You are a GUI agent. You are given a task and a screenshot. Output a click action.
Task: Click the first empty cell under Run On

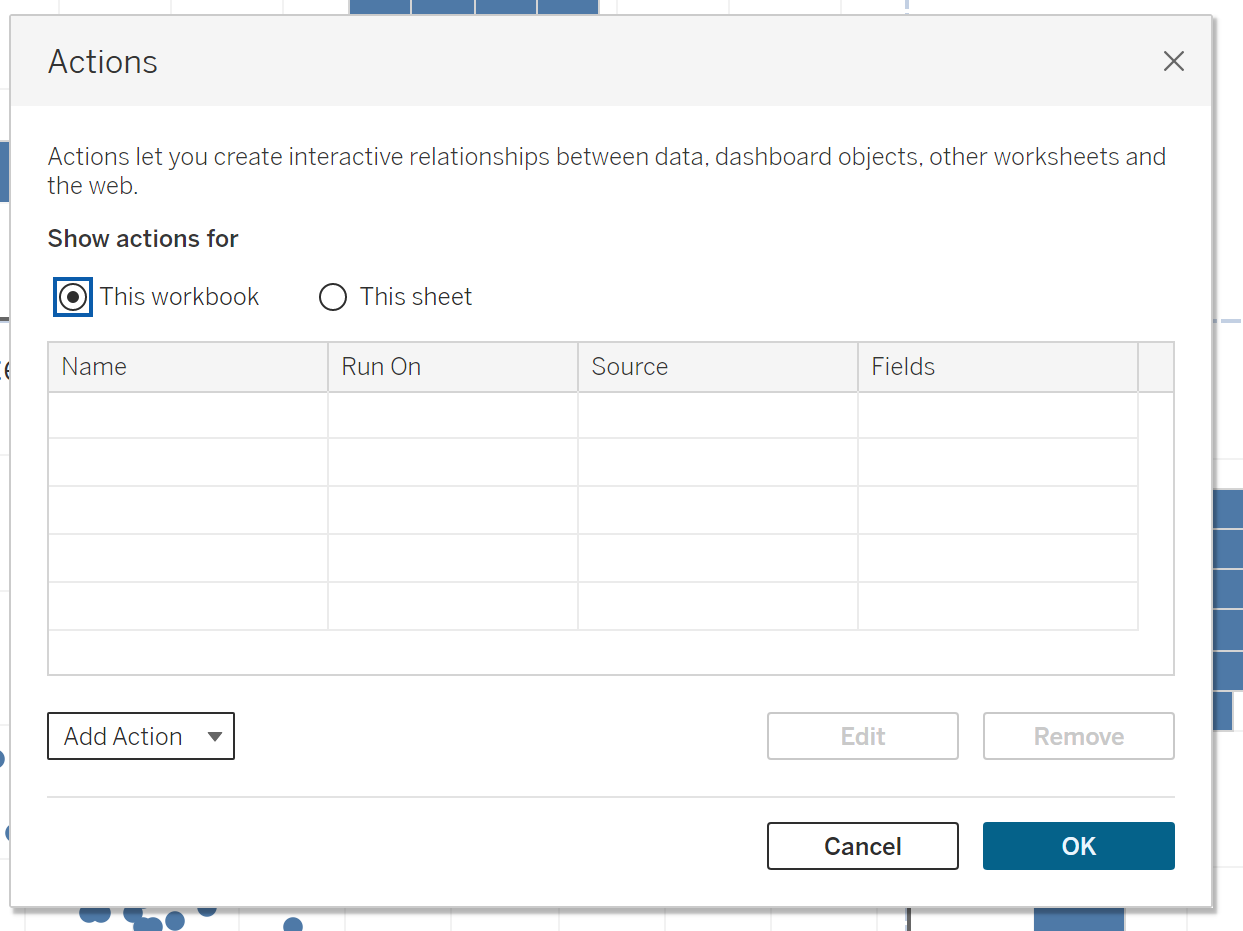coord(452,415)
